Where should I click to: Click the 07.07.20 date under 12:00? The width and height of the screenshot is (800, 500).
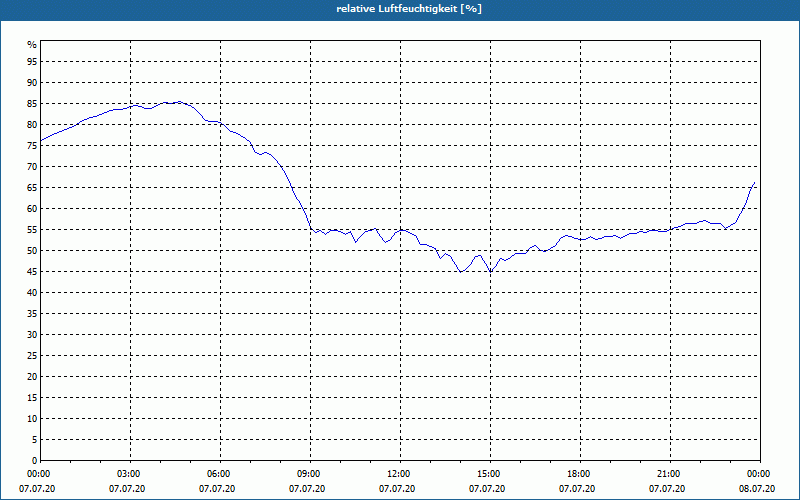click(x=397, y=489)
